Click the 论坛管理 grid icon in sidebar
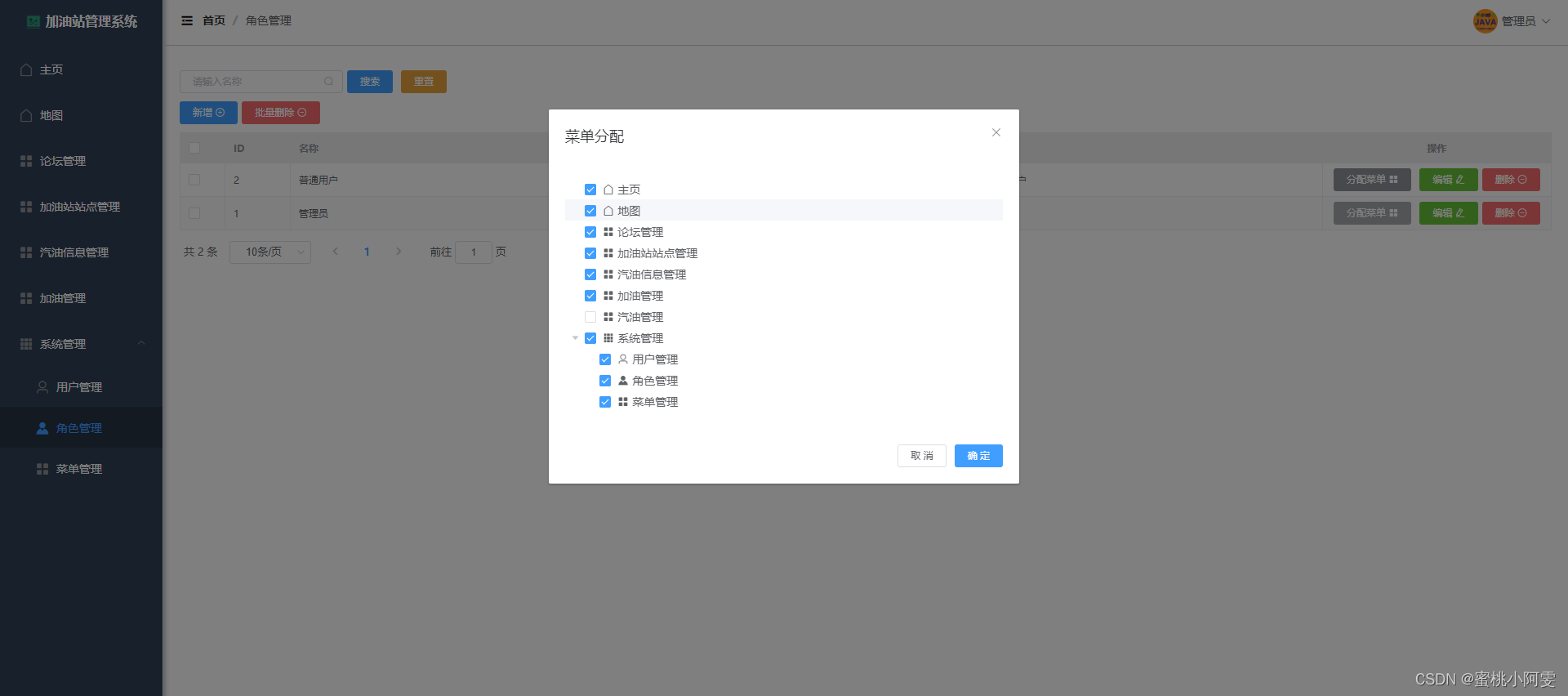Screen dimensions: 1568x696 26,161
